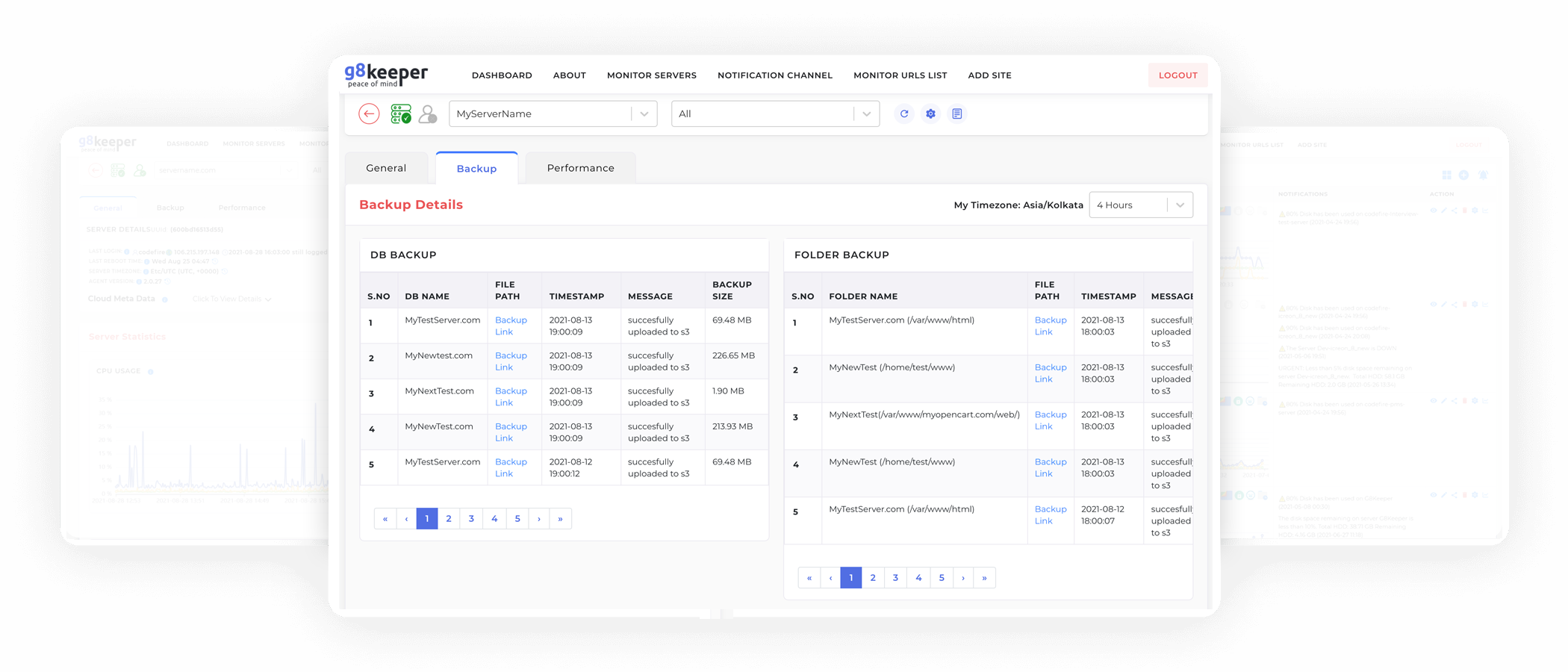1568x672 pixels.
Task: Switch to the General tab
Action: click(x=386, y=168)
